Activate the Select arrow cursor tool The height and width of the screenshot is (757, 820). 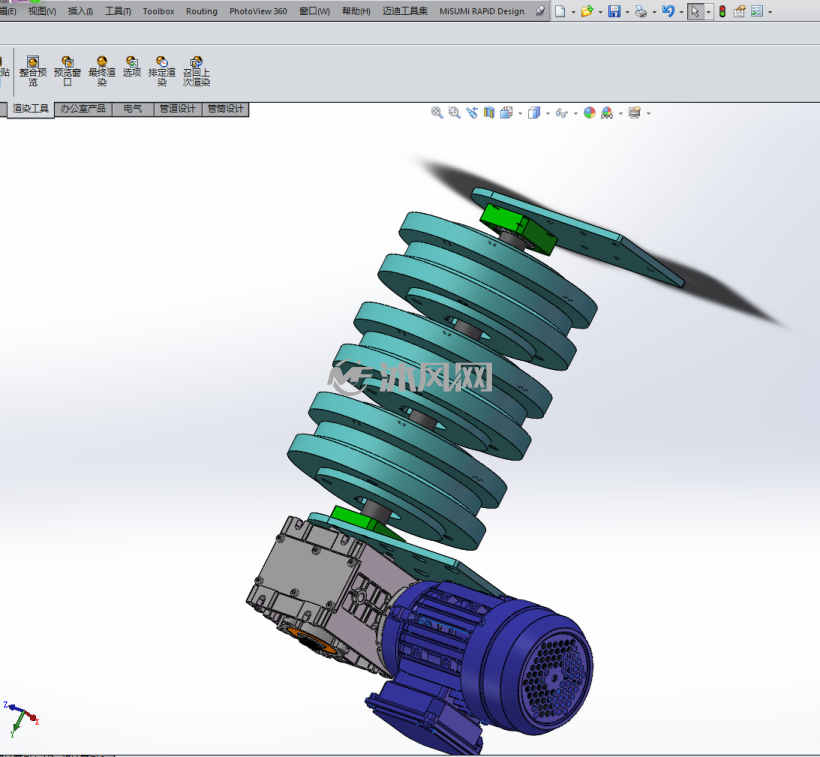click(694, 11)
